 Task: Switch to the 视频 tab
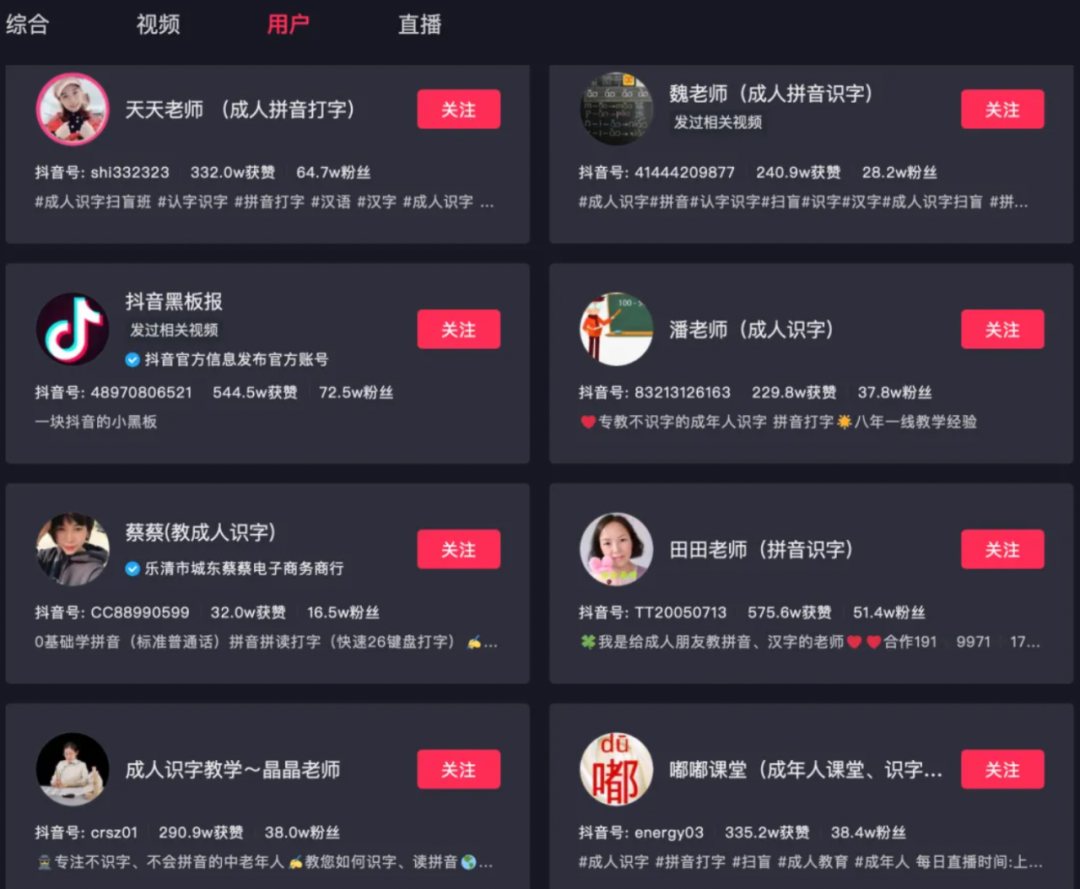[x=158, y=24]
